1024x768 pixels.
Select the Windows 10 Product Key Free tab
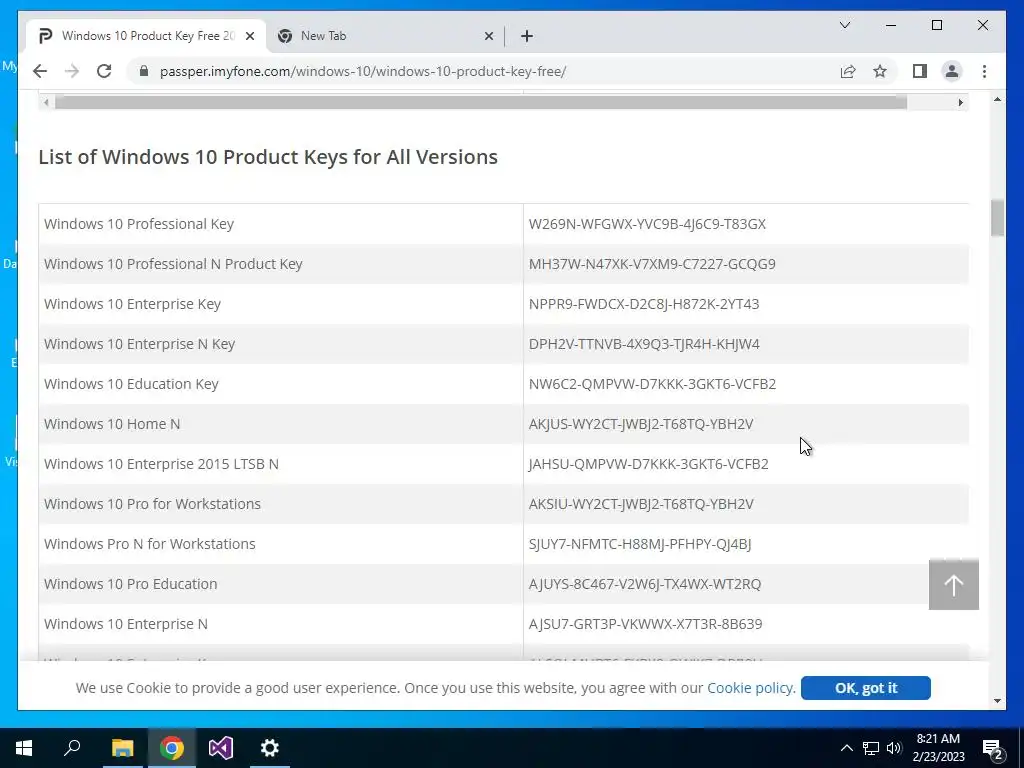pos(146,36)
